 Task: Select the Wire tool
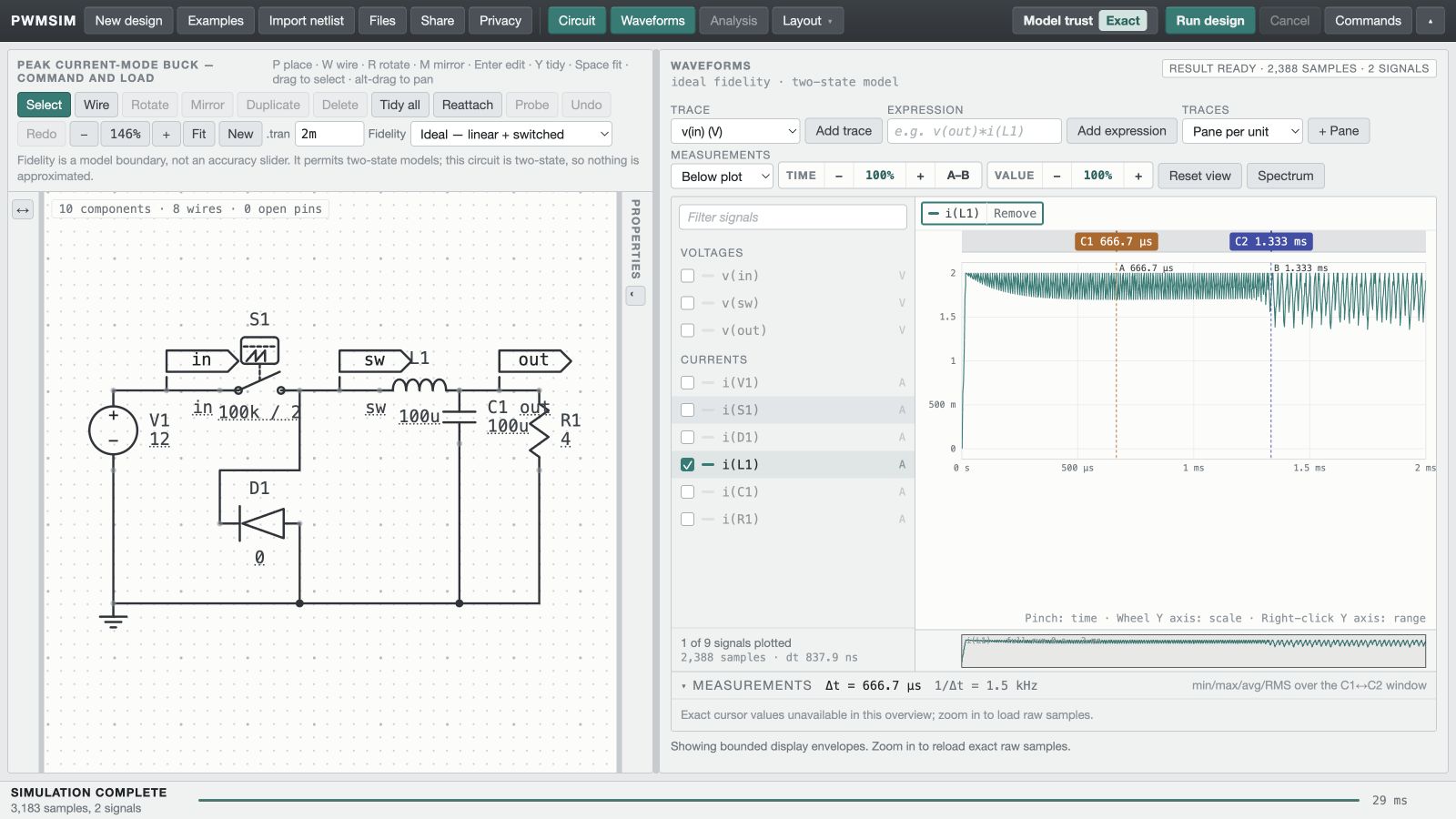pyautogui.click(x=96, y=105)
